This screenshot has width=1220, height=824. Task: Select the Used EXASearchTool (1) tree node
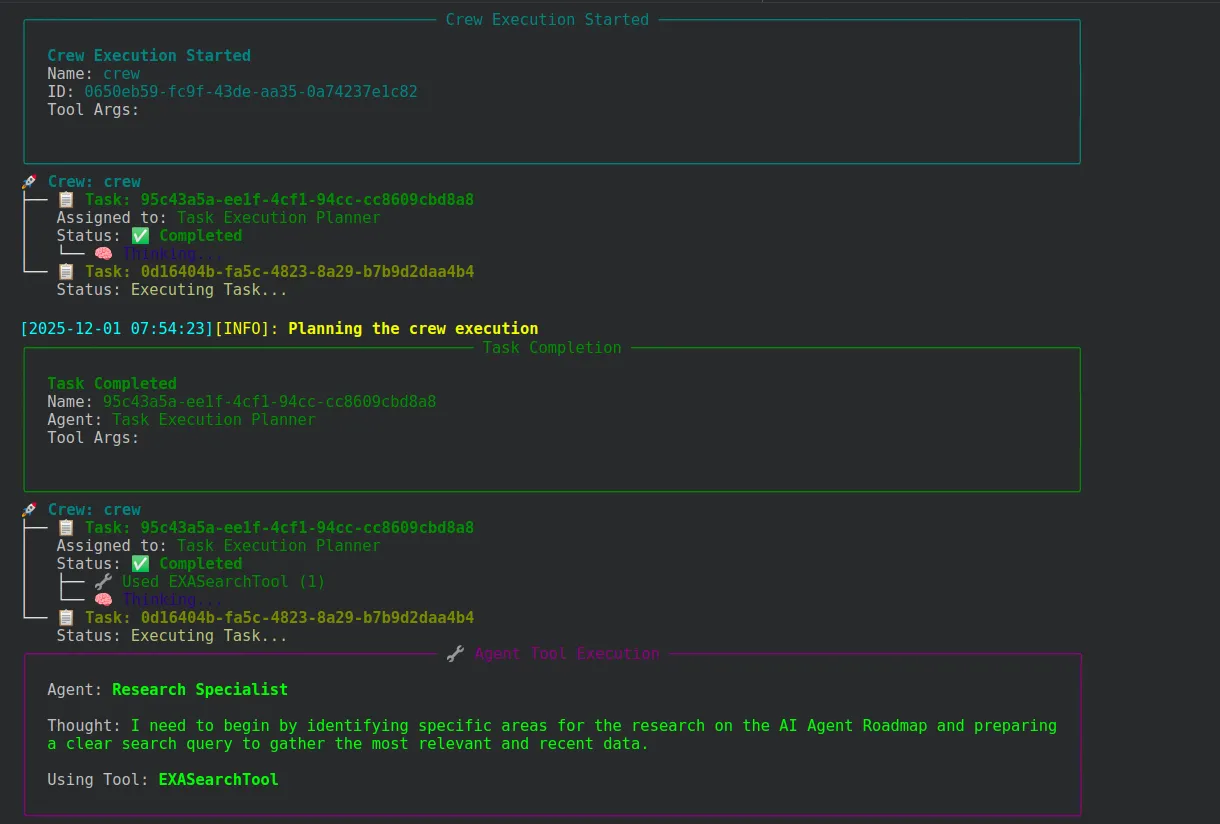(223, 582)
